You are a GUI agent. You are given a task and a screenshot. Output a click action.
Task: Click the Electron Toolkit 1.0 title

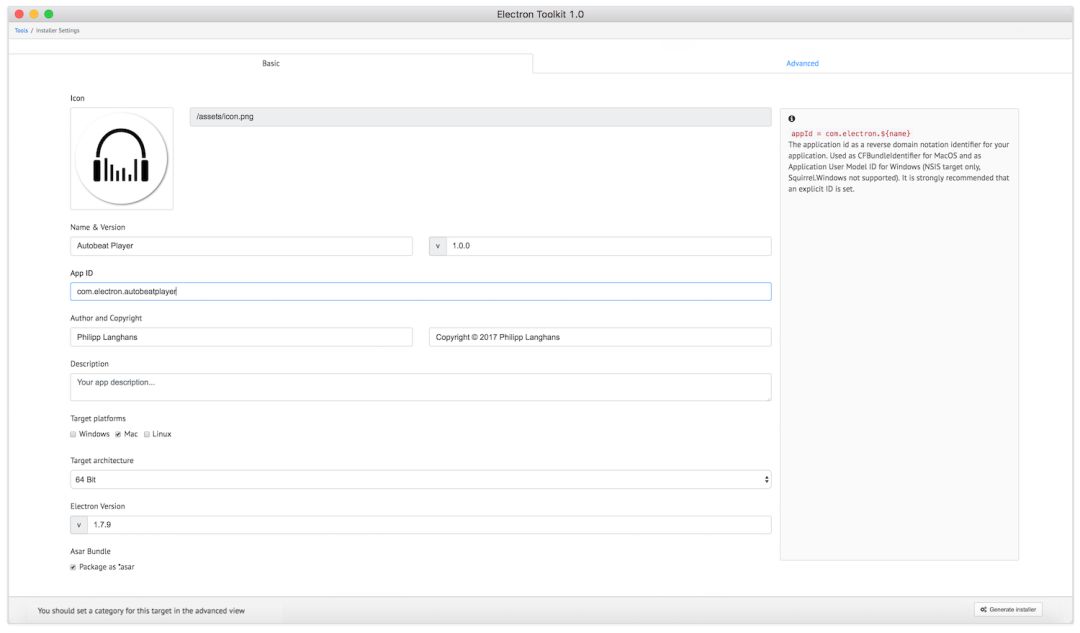541,14
